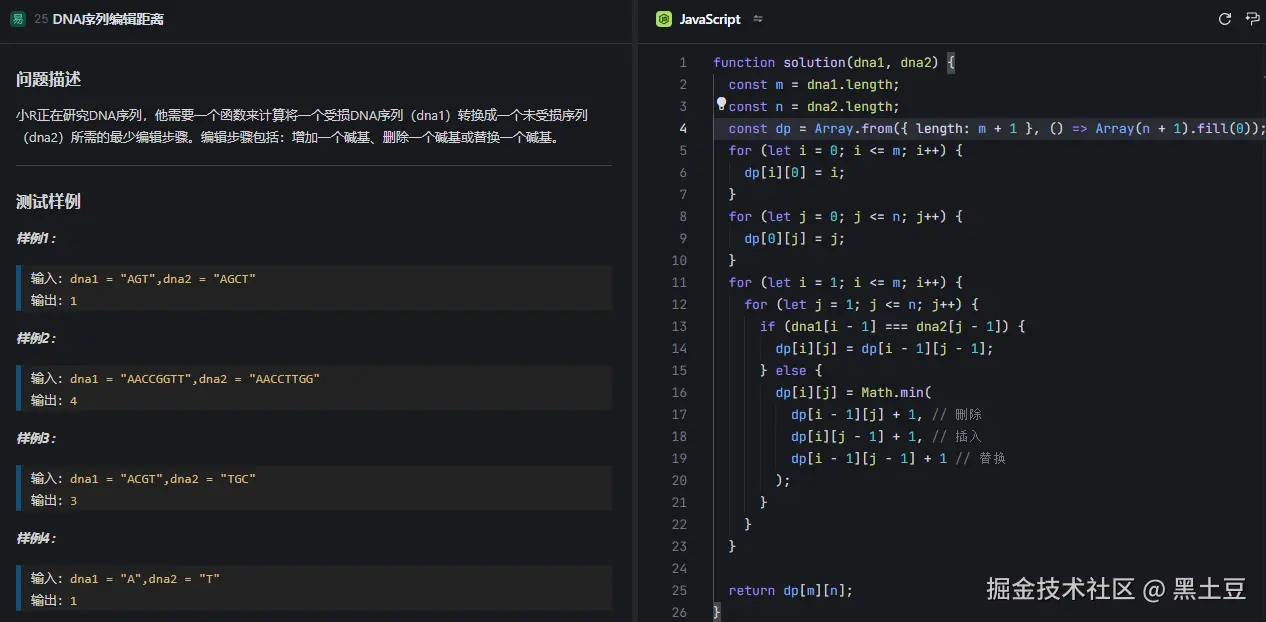Viewport: 1266px width, 622px height.
Task: Click the lightbulb hint icon on line 3
Action: click(721, 104)
